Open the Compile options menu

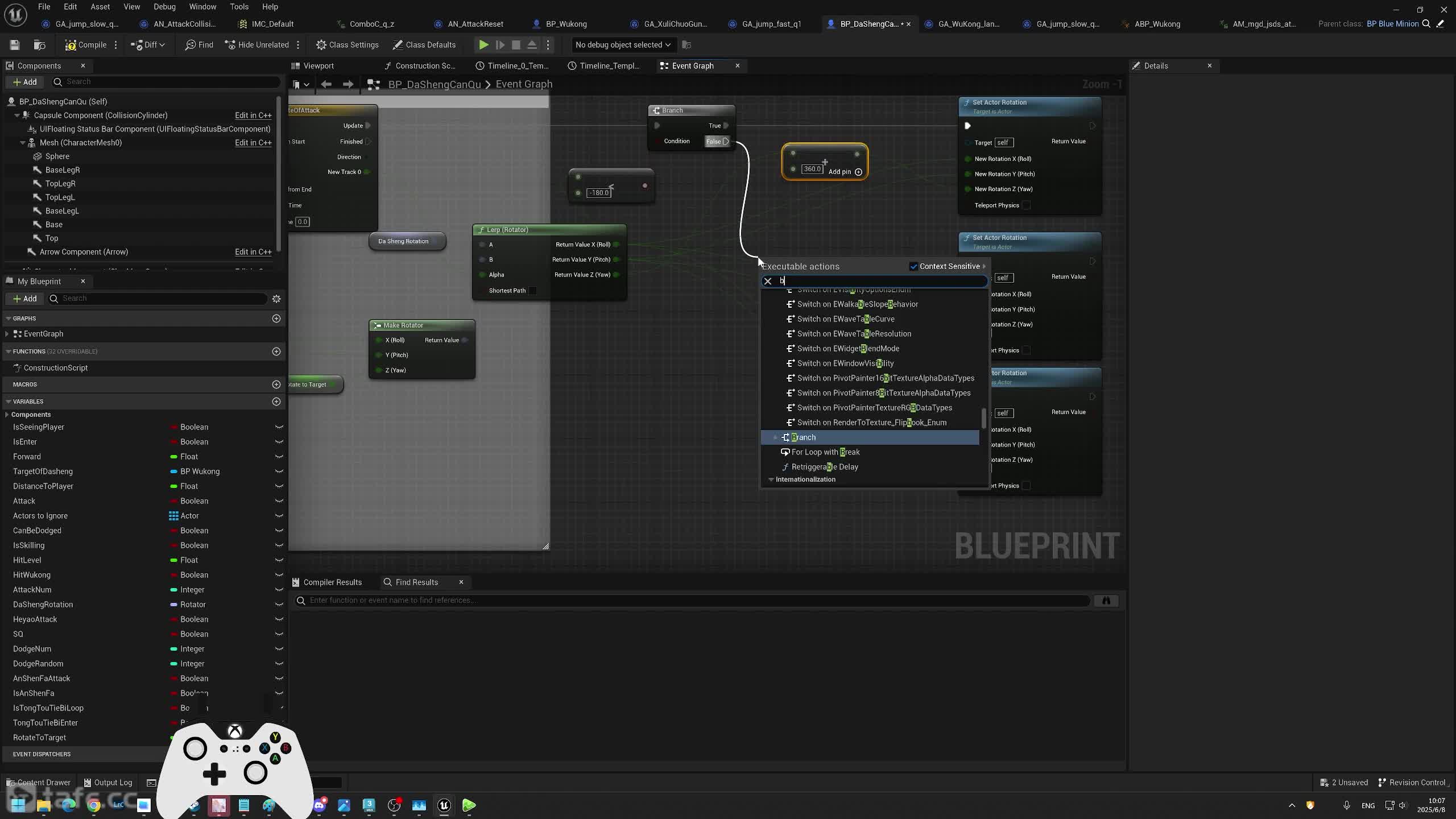click(x=115, y=45)
